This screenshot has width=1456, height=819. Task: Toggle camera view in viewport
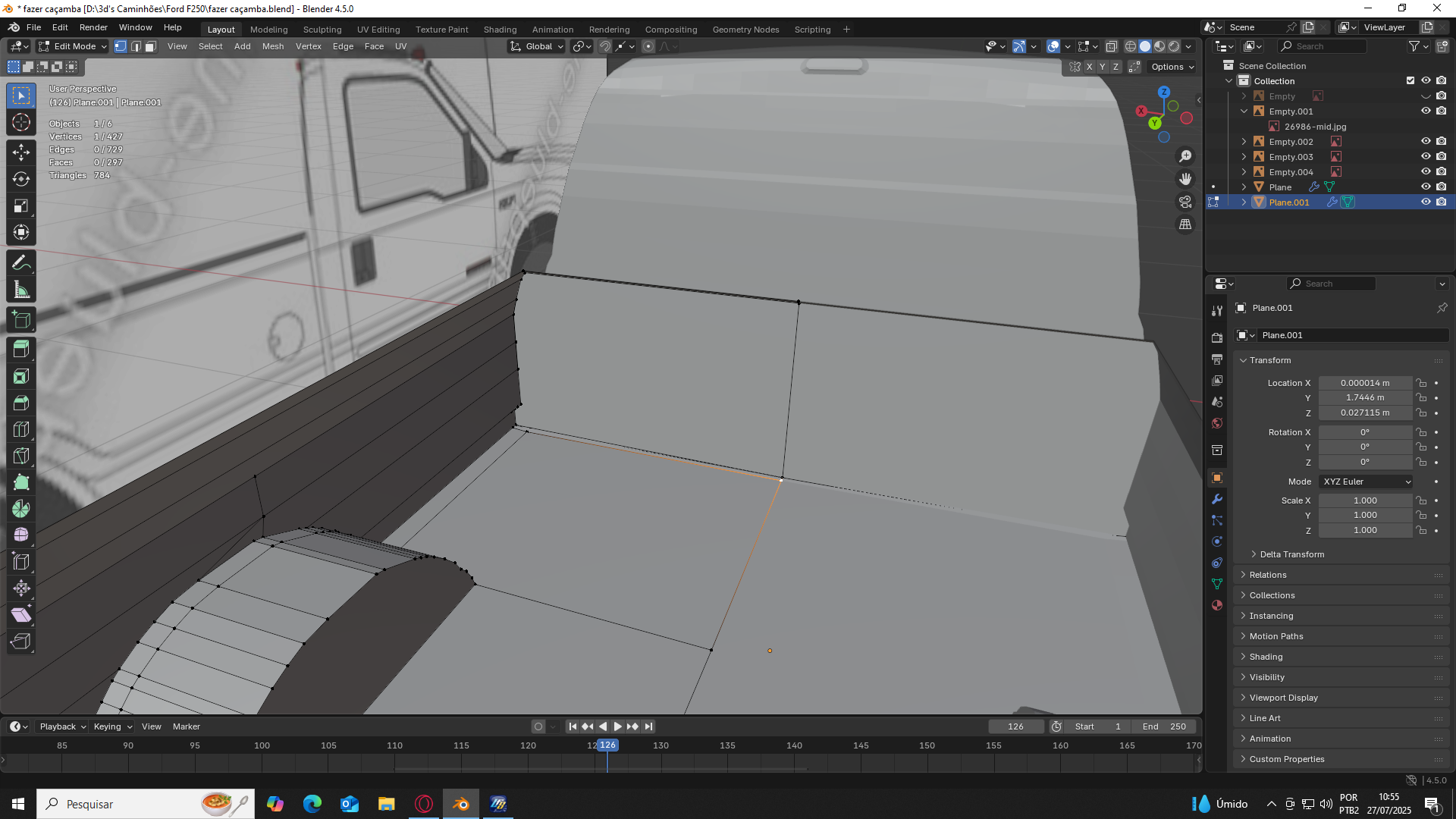[1185, 202]
